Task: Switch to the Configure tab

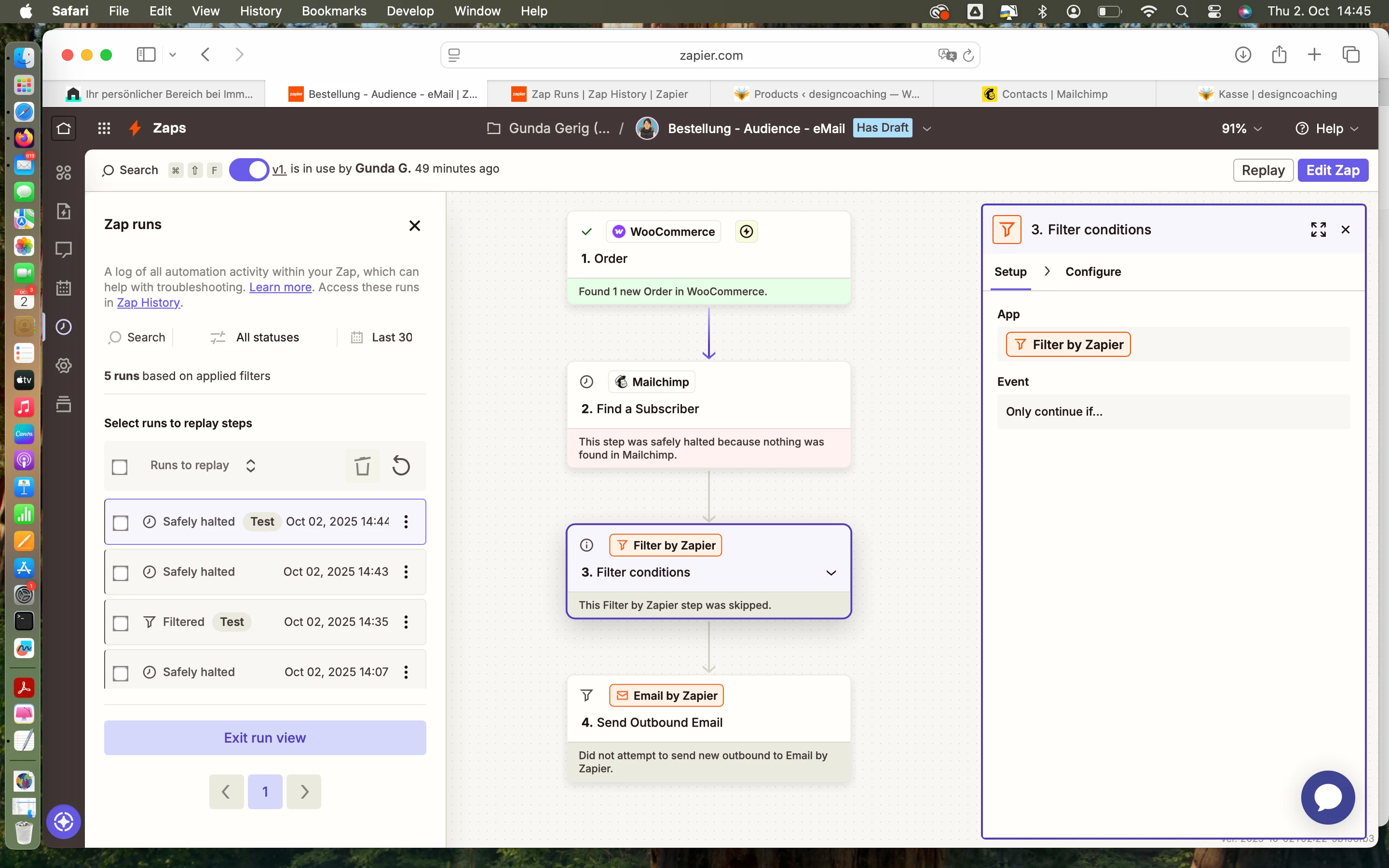Action: (1093, 271)
